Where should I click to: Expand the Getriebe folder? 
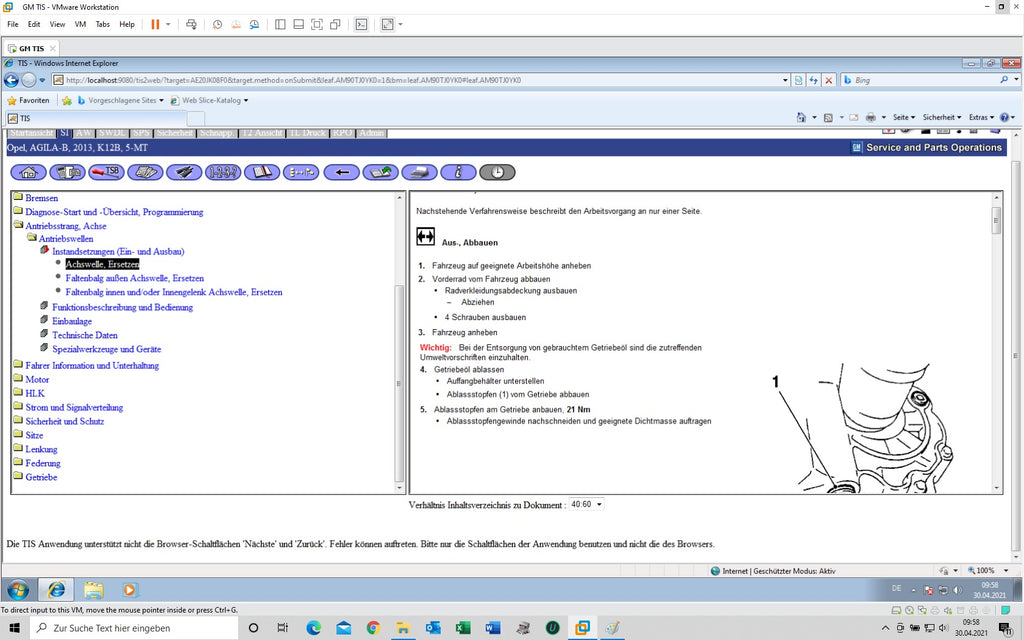(18, 477)
